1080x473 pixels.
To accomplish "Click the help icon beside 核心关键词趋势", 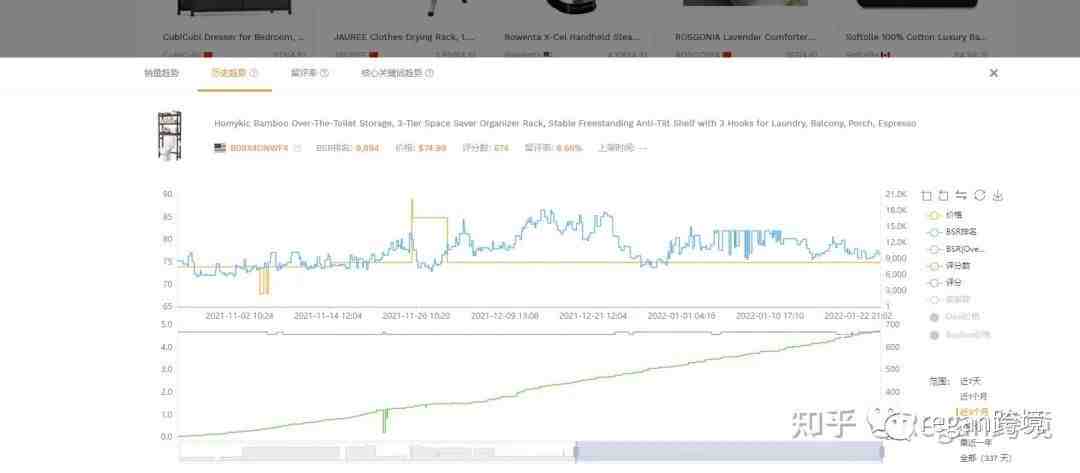I will [x=429, y=73].
